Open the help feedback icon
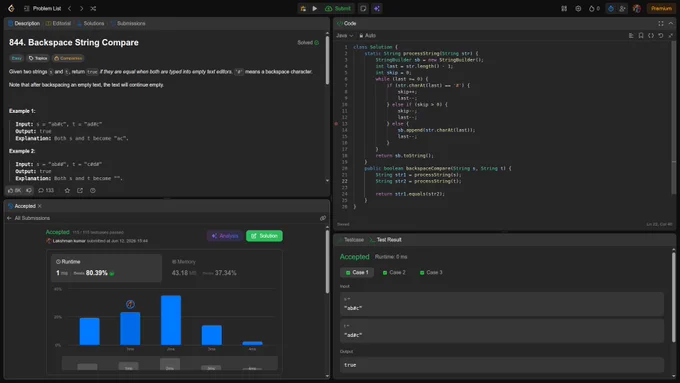 tap(93, 190)
